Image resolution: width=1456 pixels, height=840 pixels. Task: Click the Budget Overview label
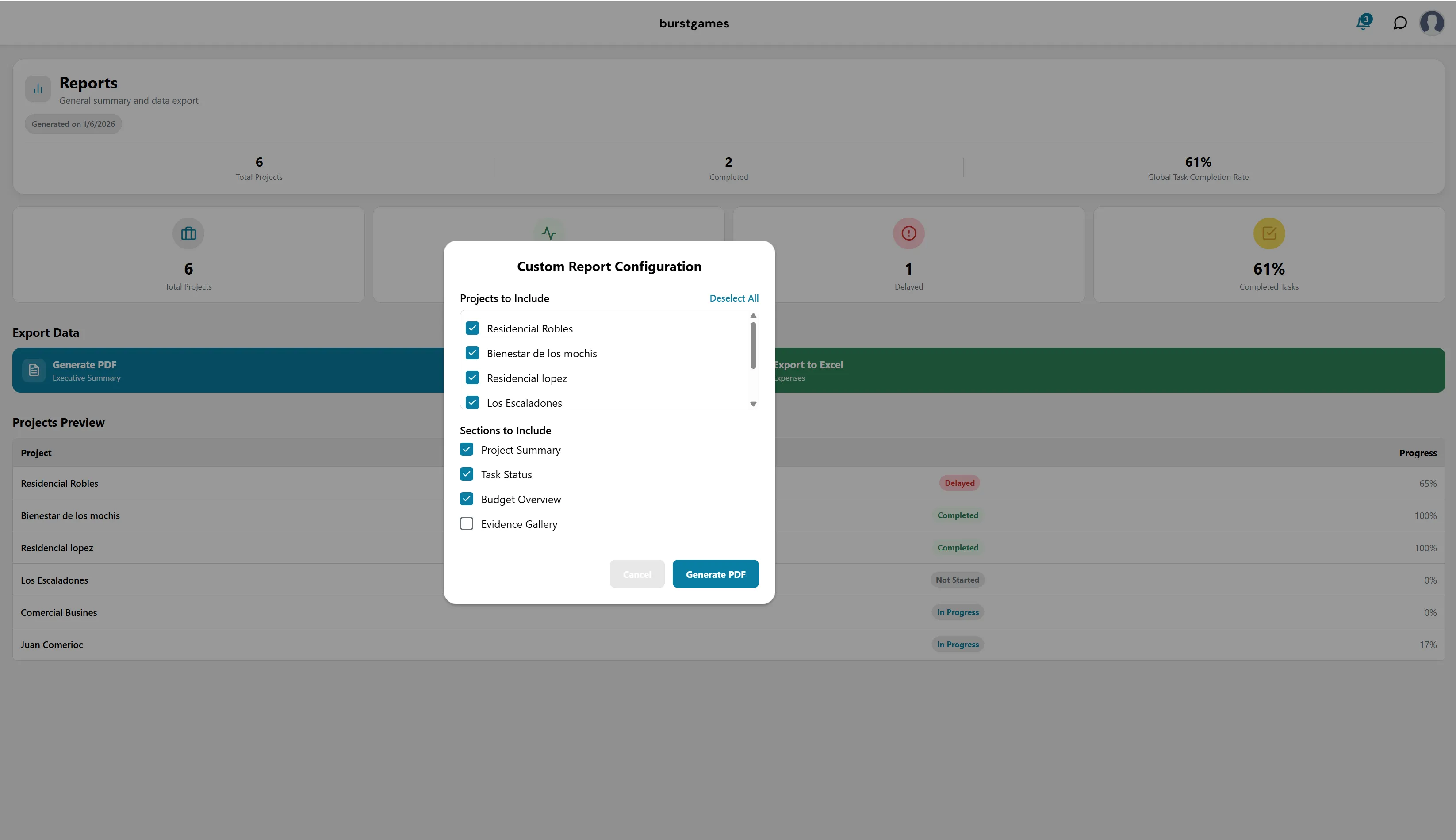tap(521, 499)
